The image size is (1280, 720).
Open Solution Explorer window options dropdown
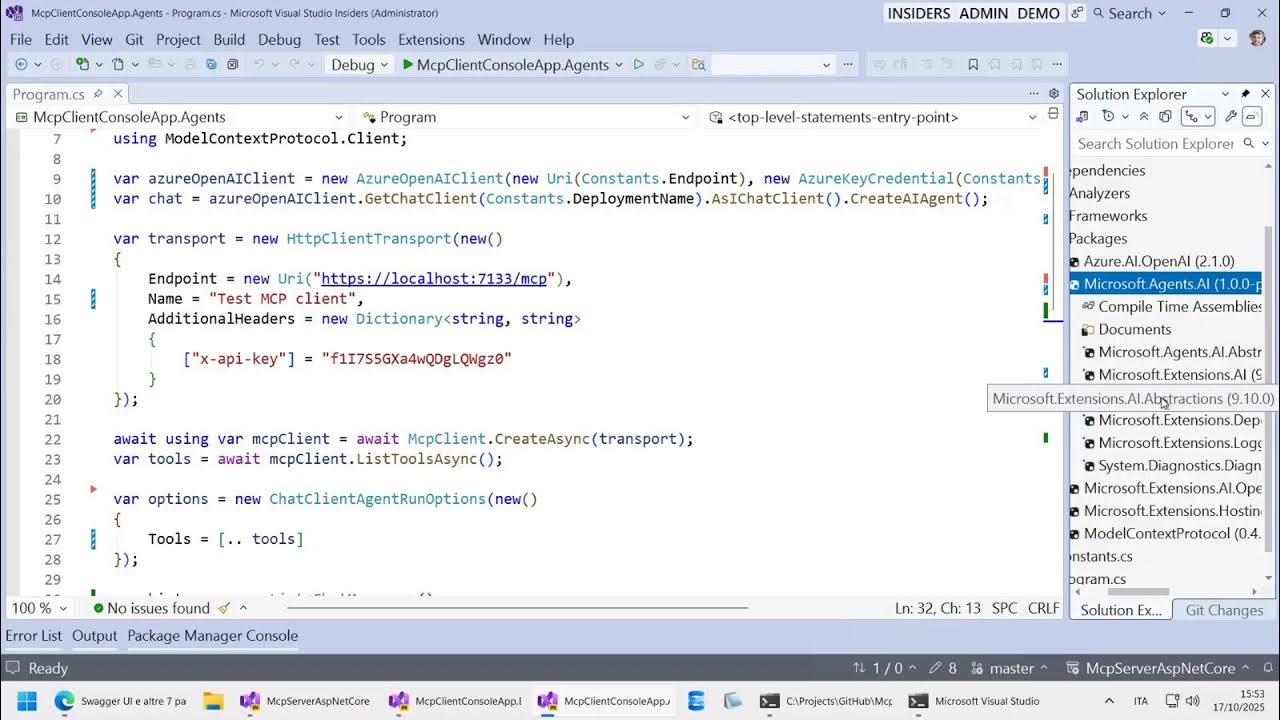[x=1225, y=94]
